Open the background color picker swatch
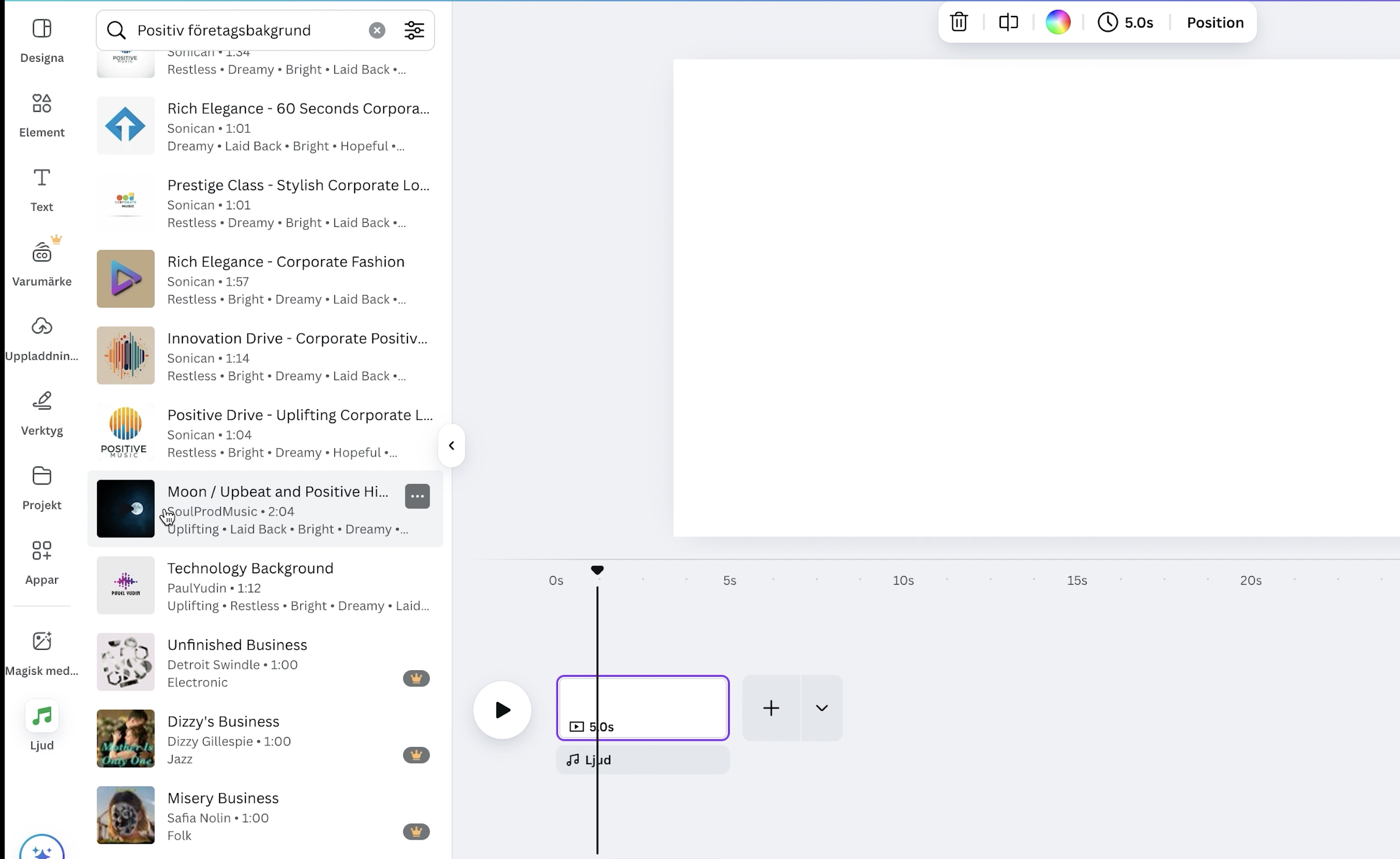 tap(1057, 22)
